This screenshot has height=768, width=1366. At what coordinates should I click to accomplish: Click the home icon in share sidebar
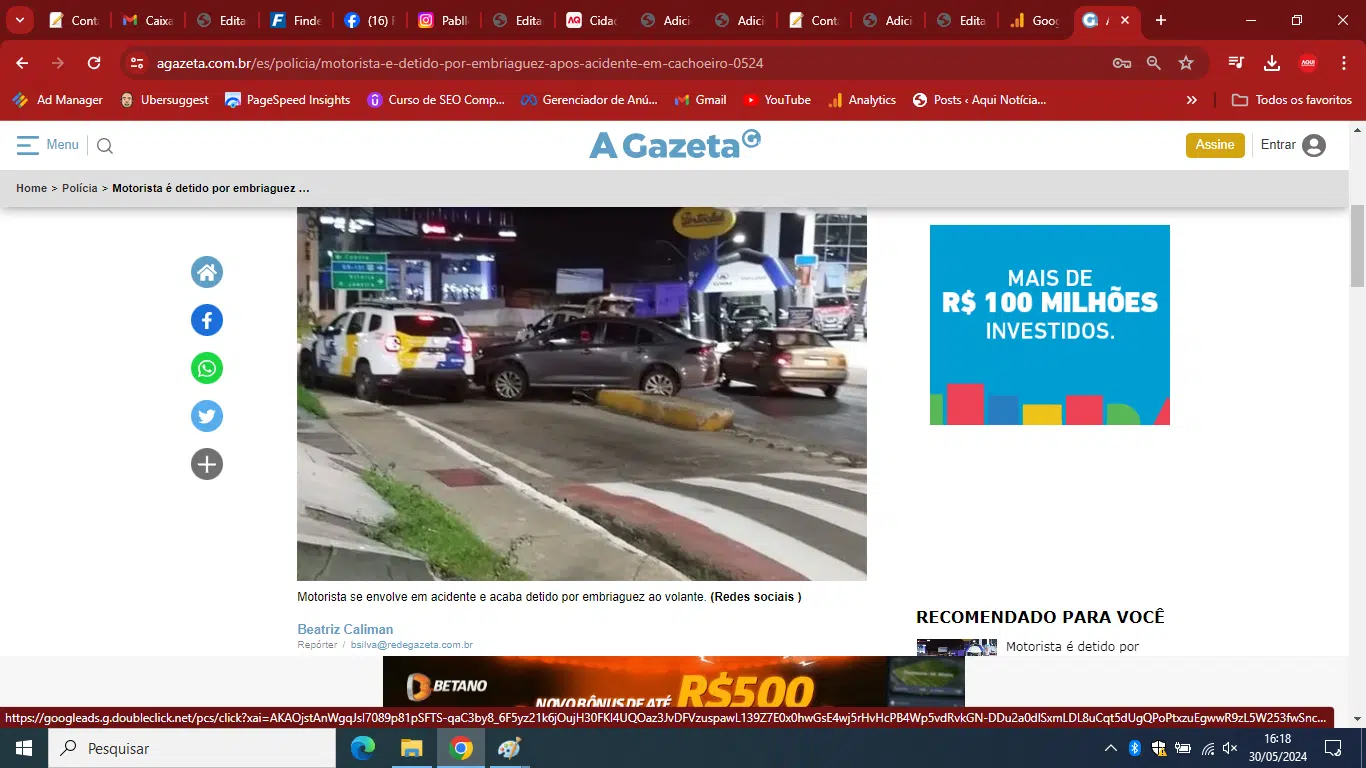[207, 272]
